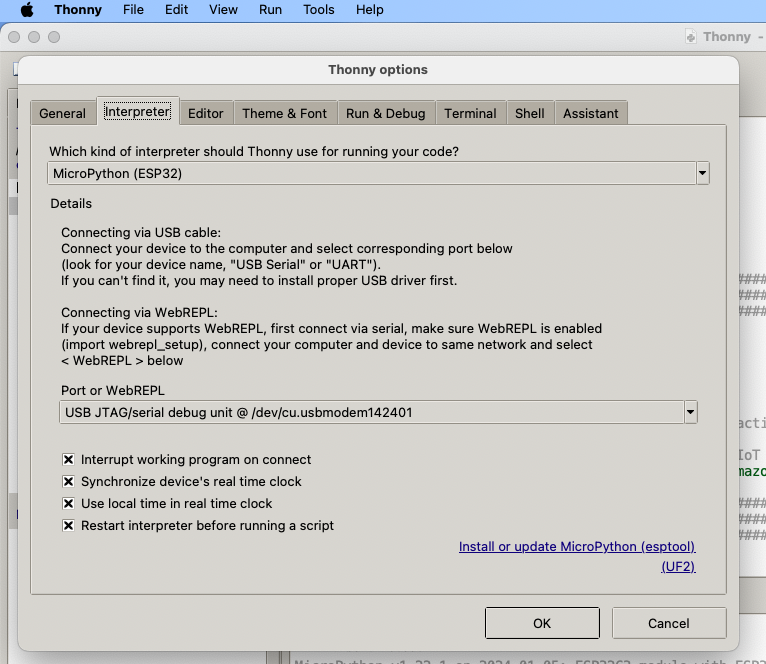The width and height of the screenshot is (766, 664).
Task: Expand interpreter kind dropdown arrow
Action: (702, 173)
